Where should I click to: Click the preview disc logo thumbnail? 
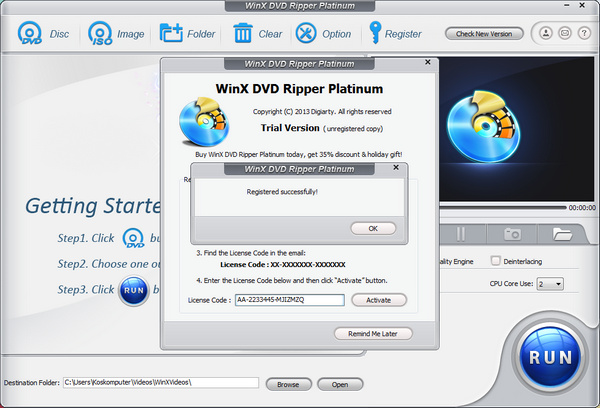484,126
